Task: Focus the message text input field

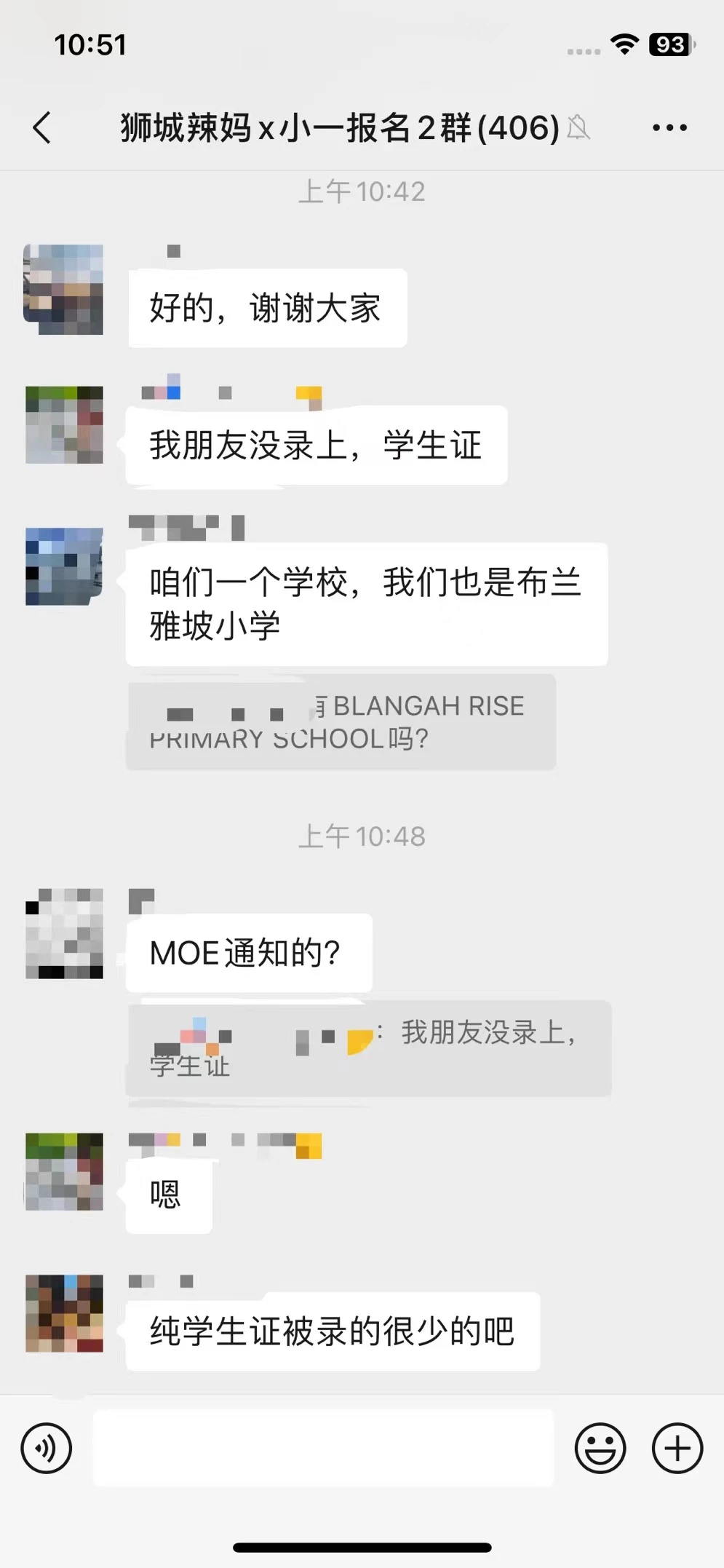Action: click(323, 1449)
